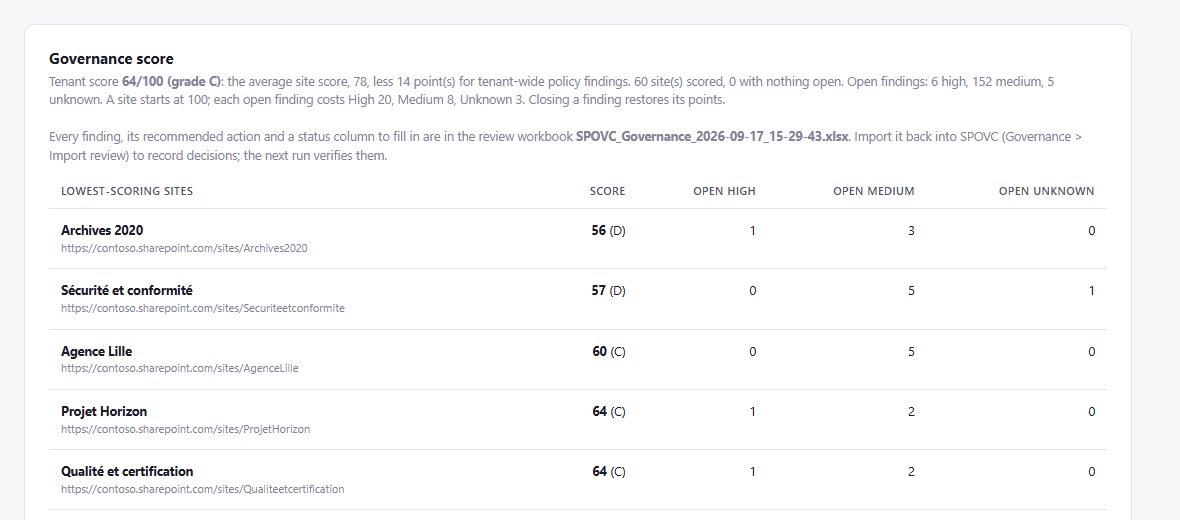
Task: Open the AgenceLille site URL
Action: pos(180,368)
